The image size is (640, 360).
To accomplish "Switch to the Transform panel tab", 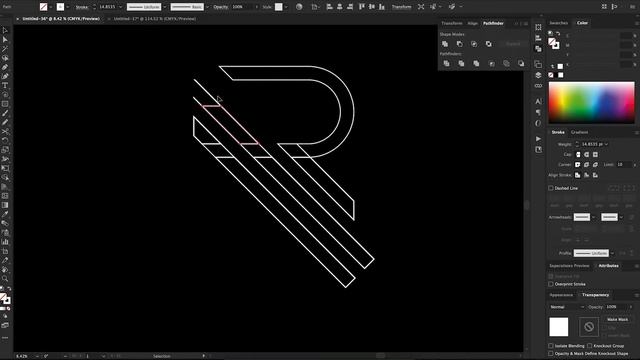I will coord(452,23).
